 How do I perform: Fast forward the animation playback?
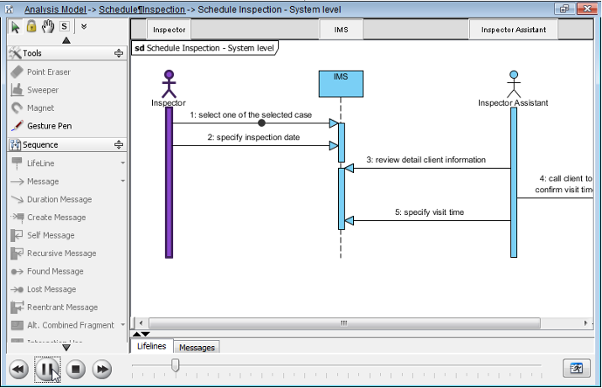[x=102, y=370]
